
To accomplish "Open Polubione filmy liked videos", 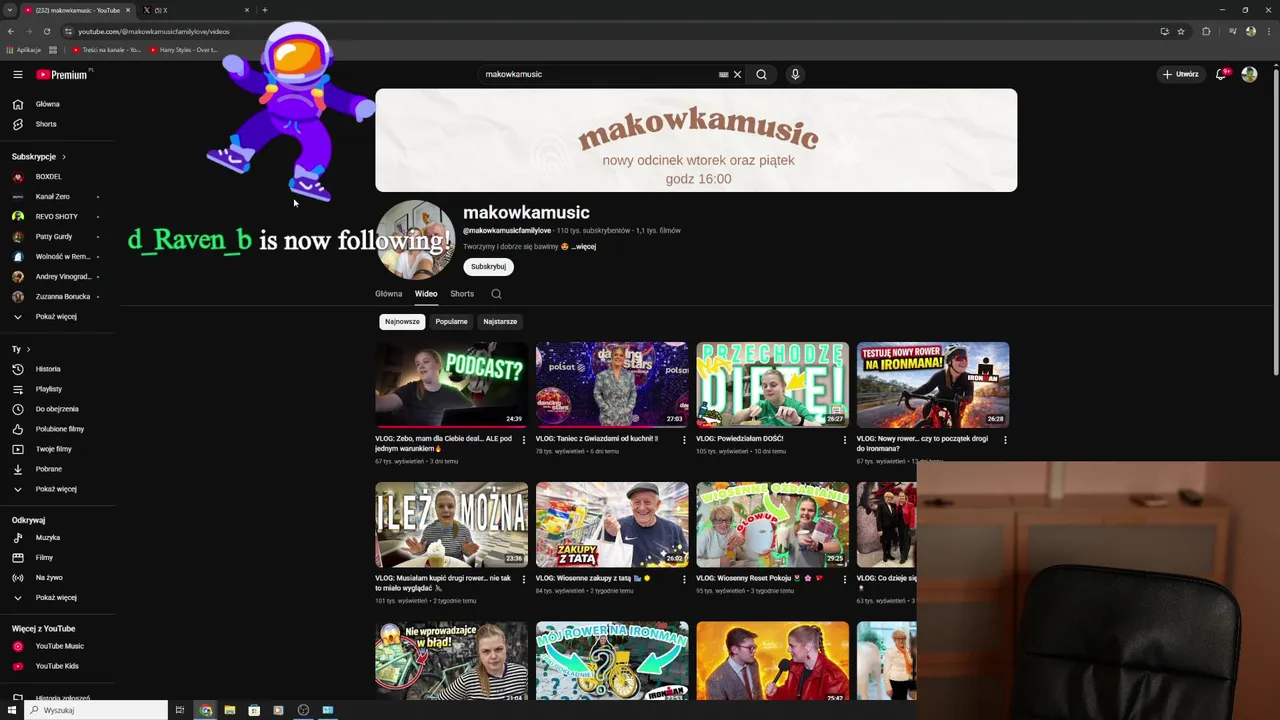I will coord(58,429).
